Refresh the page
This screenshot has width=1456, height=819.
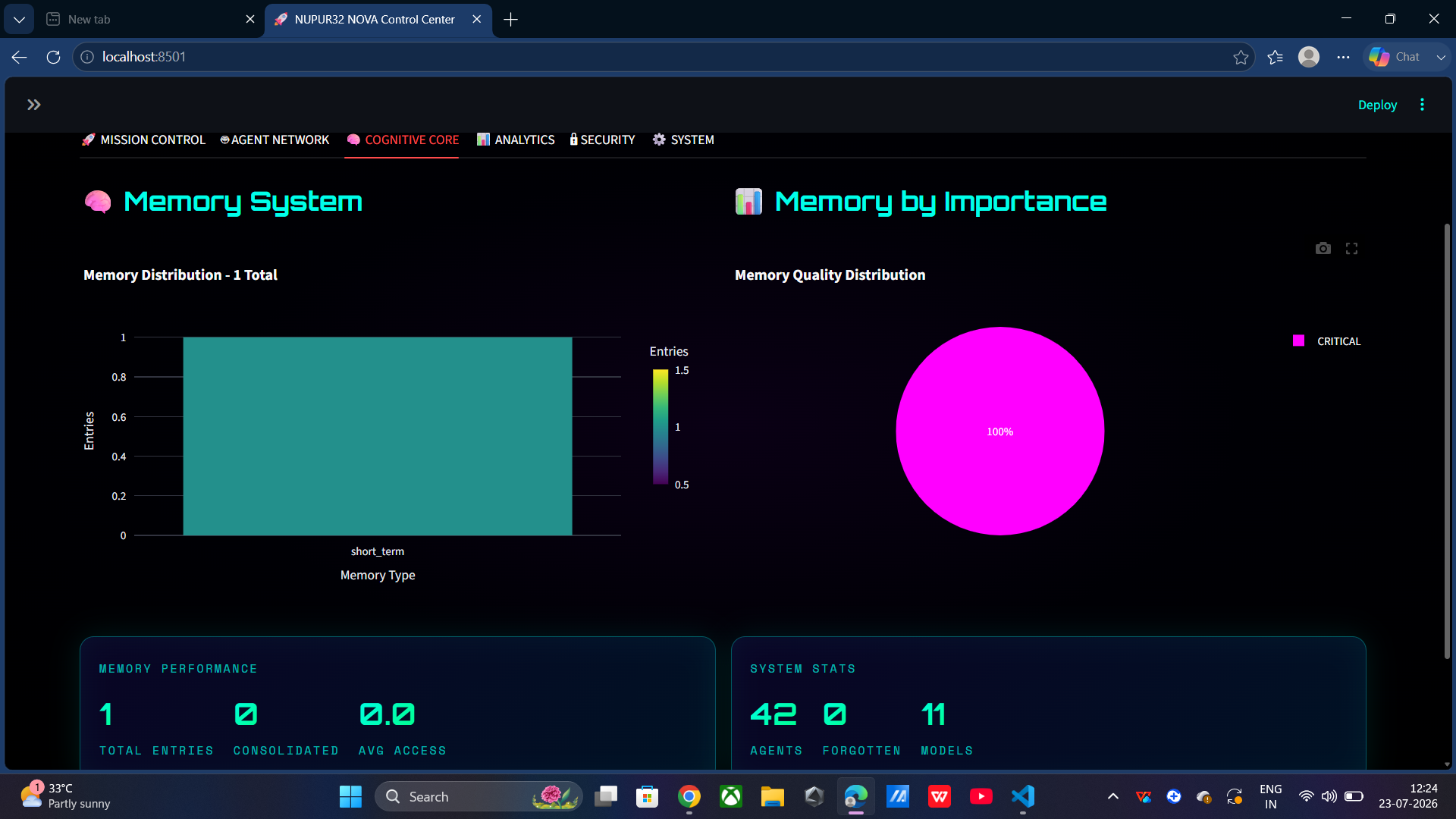pos(53,57)
